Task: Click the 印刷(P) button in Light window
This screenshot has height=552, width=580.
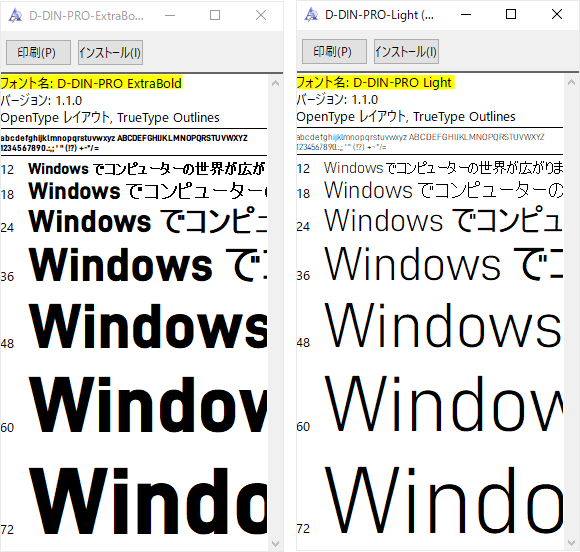Action: click(x=334, y=51)
